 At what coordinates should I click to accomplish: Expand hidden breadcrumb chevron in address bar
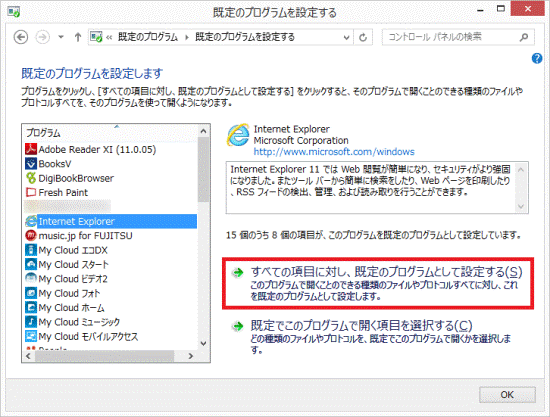pos(109,37)
